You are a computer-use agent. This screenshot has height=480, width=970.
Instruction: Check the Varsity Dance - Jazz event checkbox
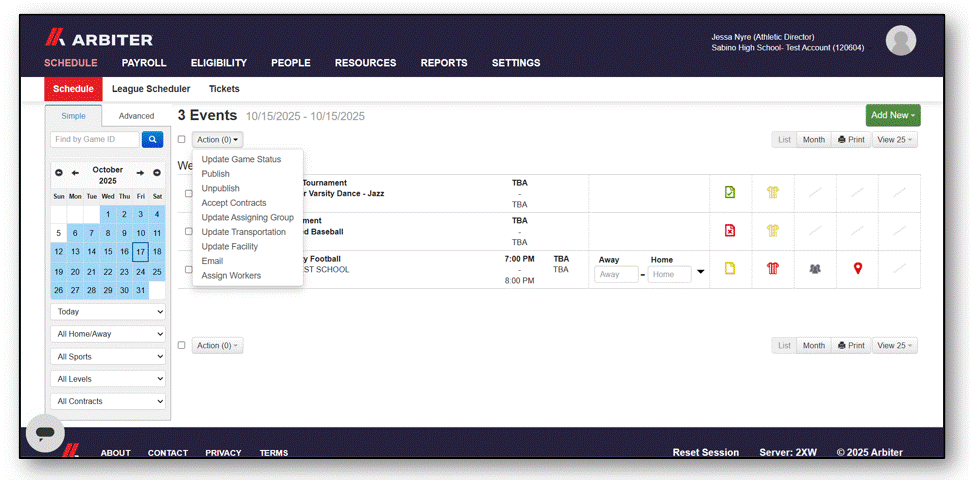[189, 194]
